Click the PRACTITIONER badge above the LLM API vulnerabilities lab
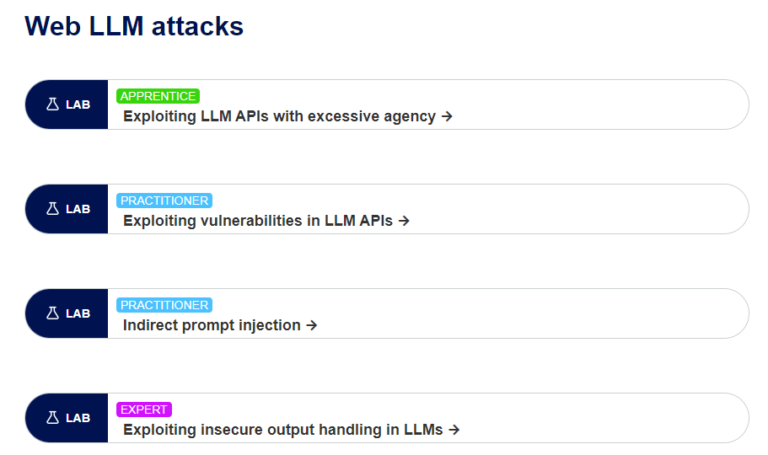This screenshot has height=455, width=768. click(164, 200)
